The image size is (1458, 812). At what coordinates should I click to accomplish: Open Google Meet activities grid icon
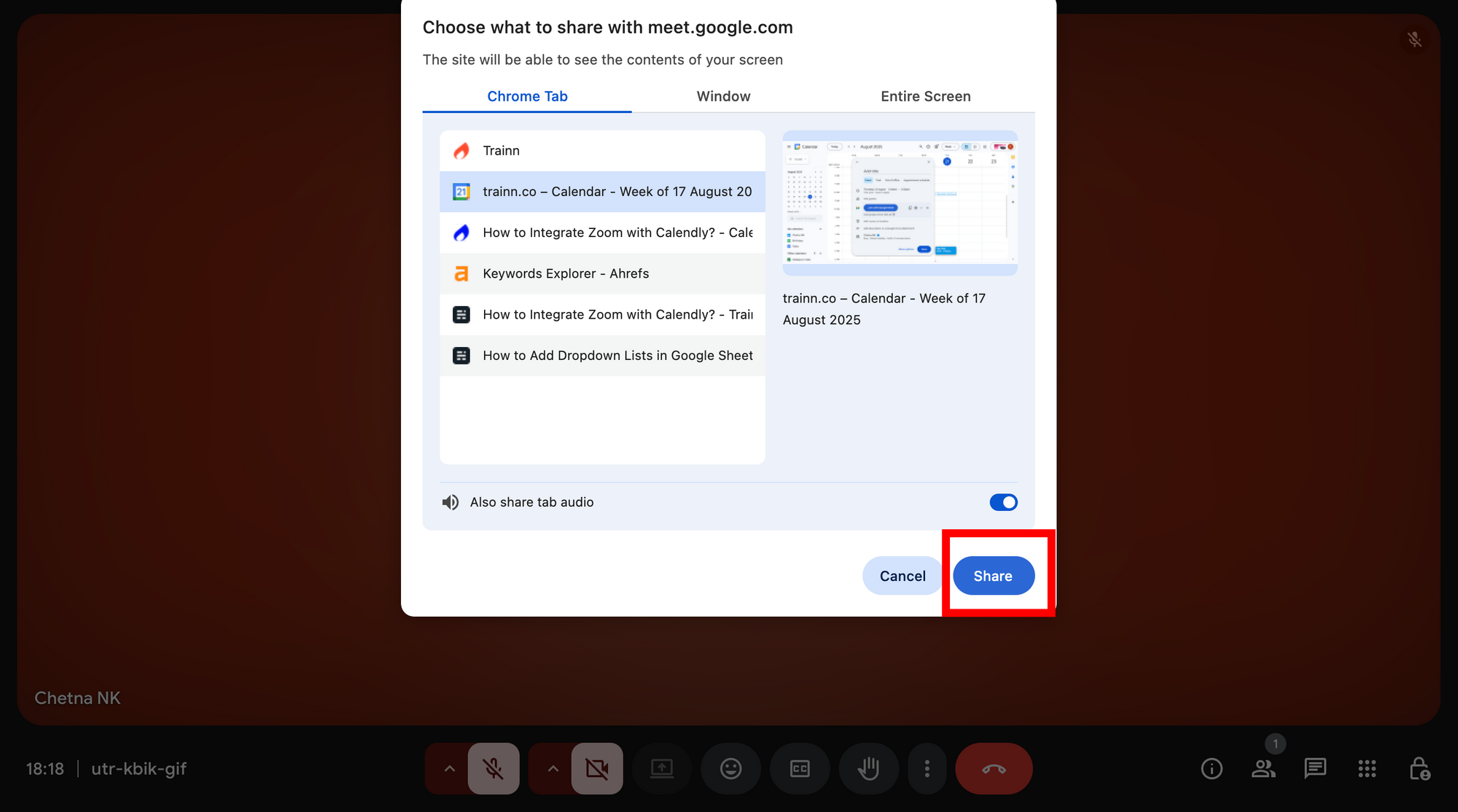tap(1366, 768)
